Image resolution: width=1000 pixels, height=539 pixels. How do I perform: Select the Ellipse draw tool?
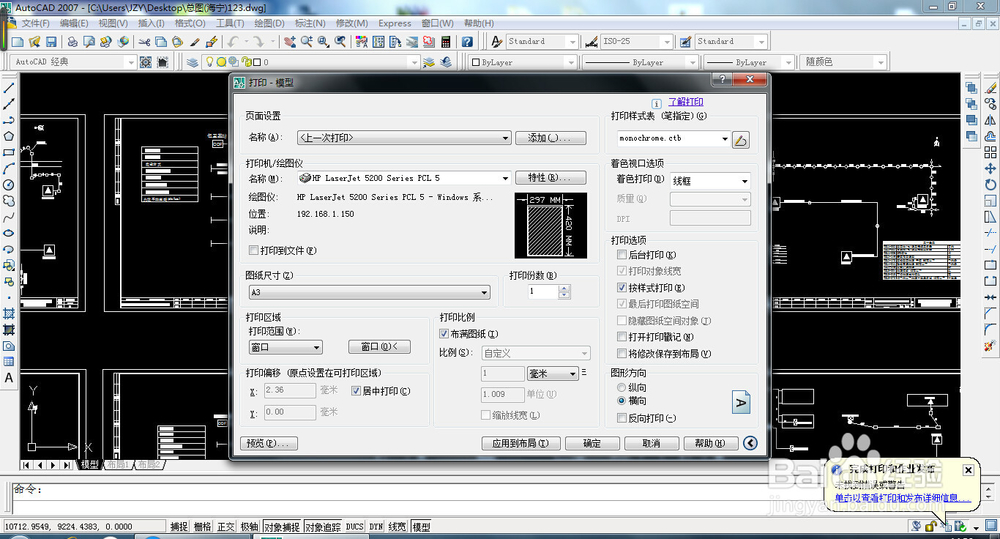point(9,233)
